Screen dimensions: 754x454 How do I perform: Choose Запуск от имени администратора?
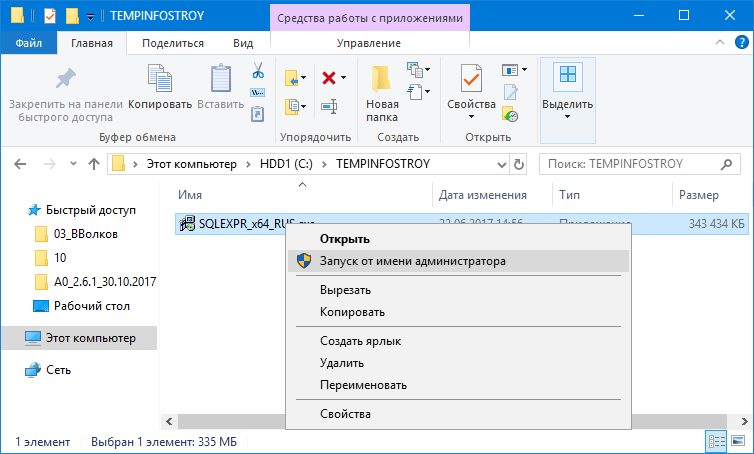[x=412, y=261]
